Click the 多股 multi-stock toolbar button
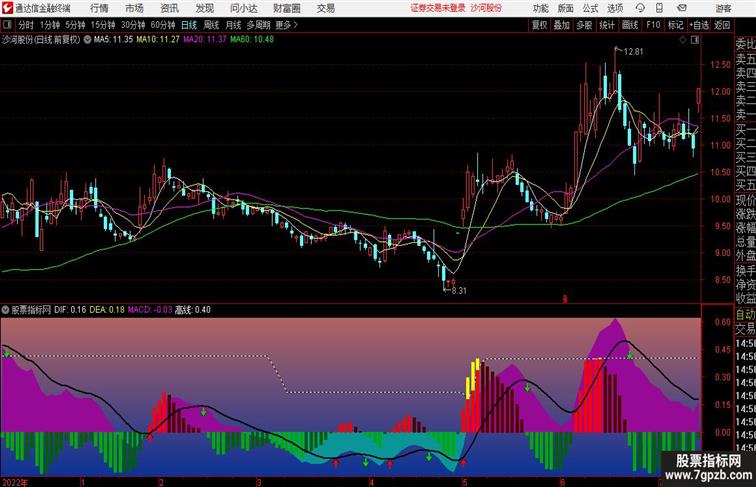This screenshot has height=487, width=756. [584, 25]
